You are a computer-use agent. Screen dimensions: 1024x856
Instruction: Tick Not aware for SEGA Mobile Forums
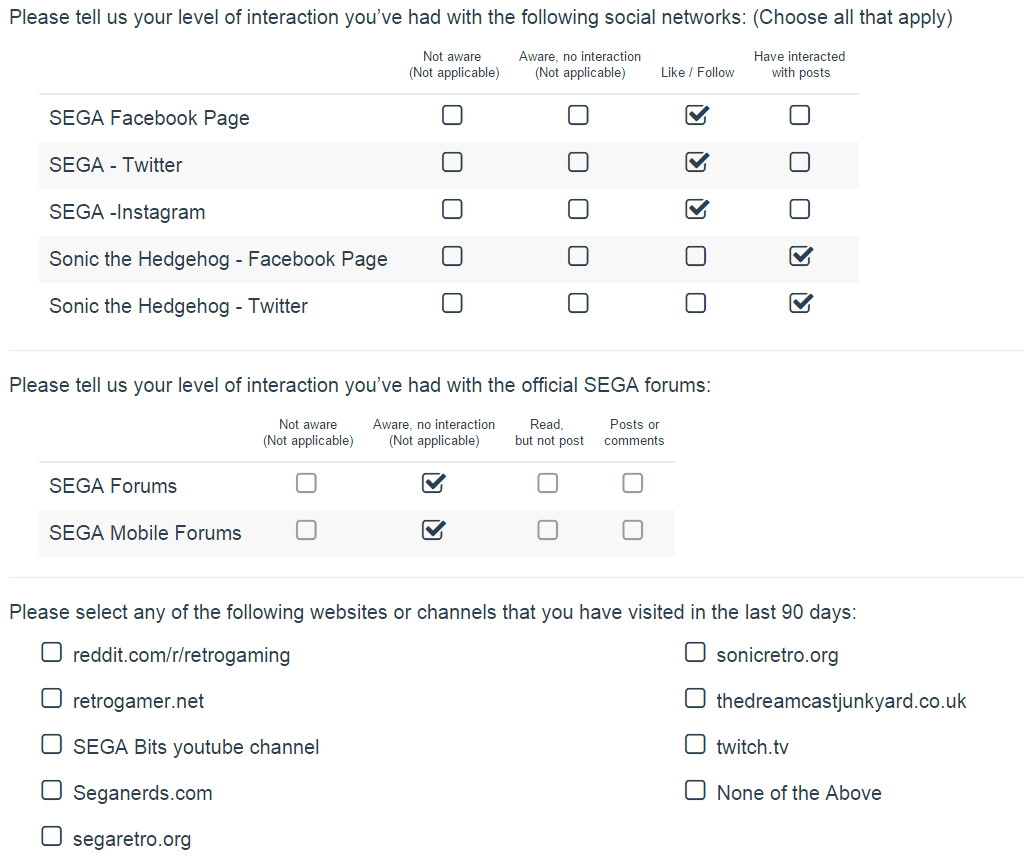306,531
